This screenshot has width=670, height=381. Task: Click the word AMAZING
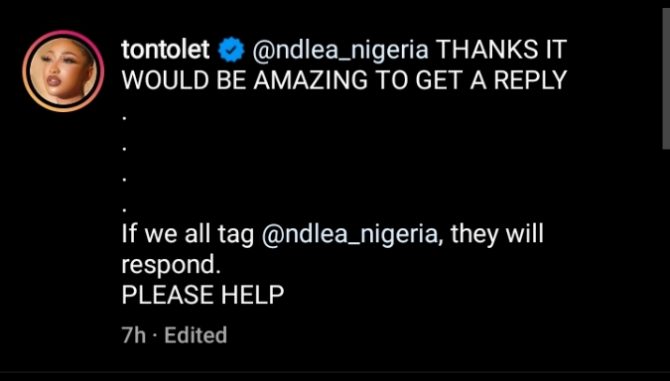310,80
